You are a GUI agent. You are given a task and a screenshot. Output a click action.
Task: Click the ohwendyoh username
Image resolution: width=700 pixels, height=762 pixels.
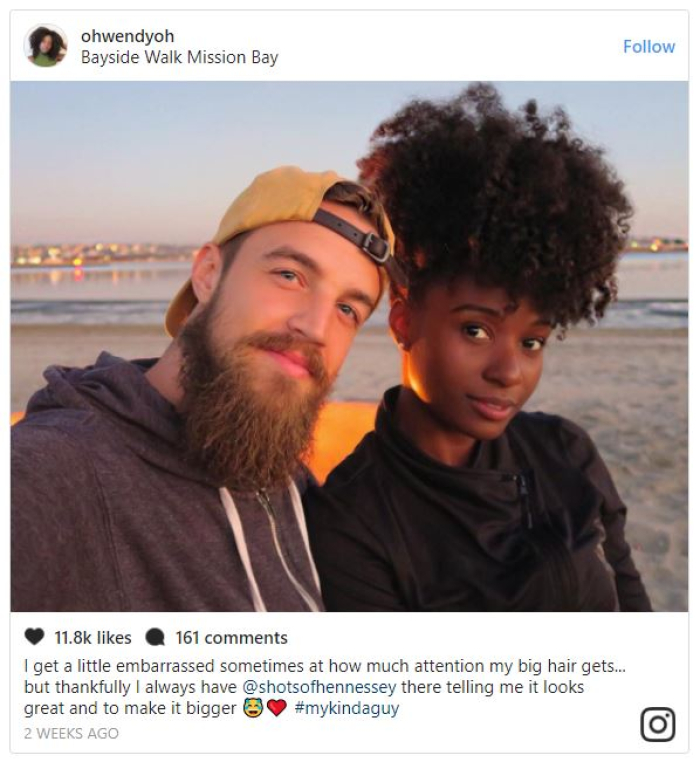pyautogui.click(x=127, y=36)
